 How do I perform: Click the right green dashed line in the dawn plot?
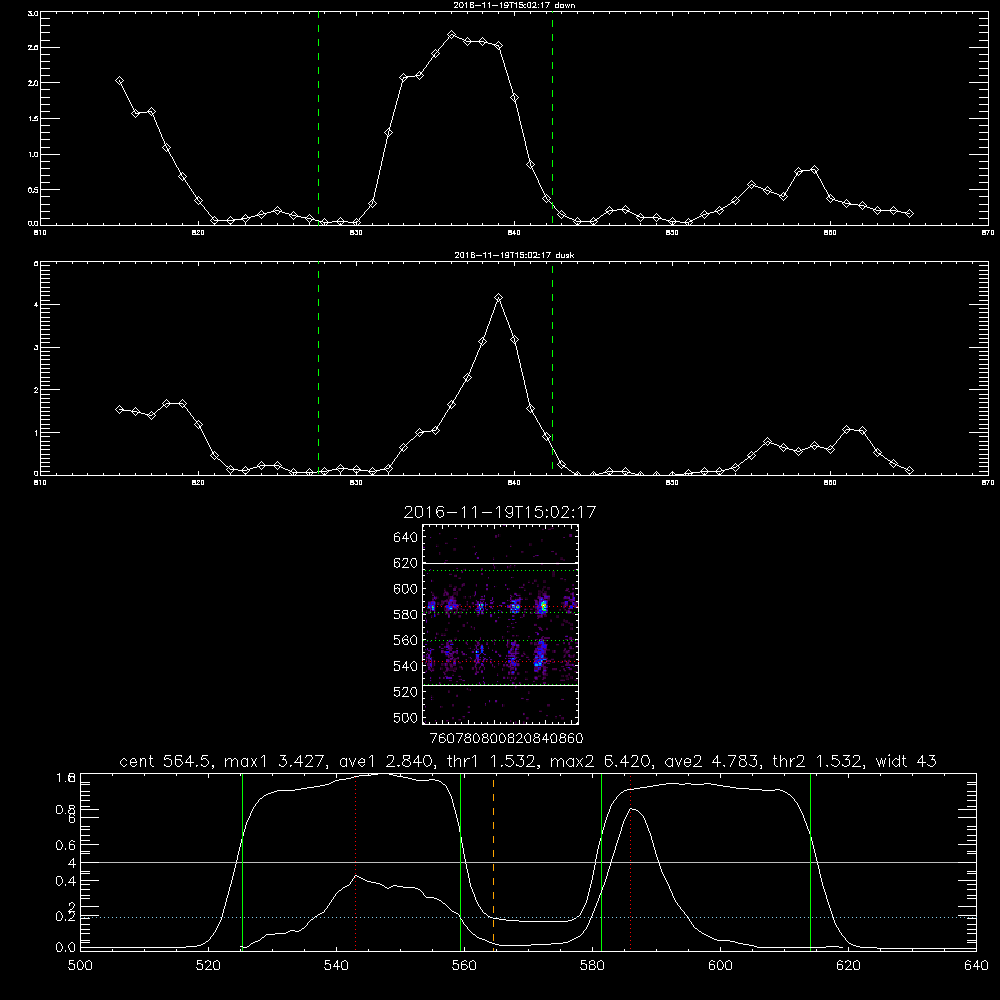(552, 119)
